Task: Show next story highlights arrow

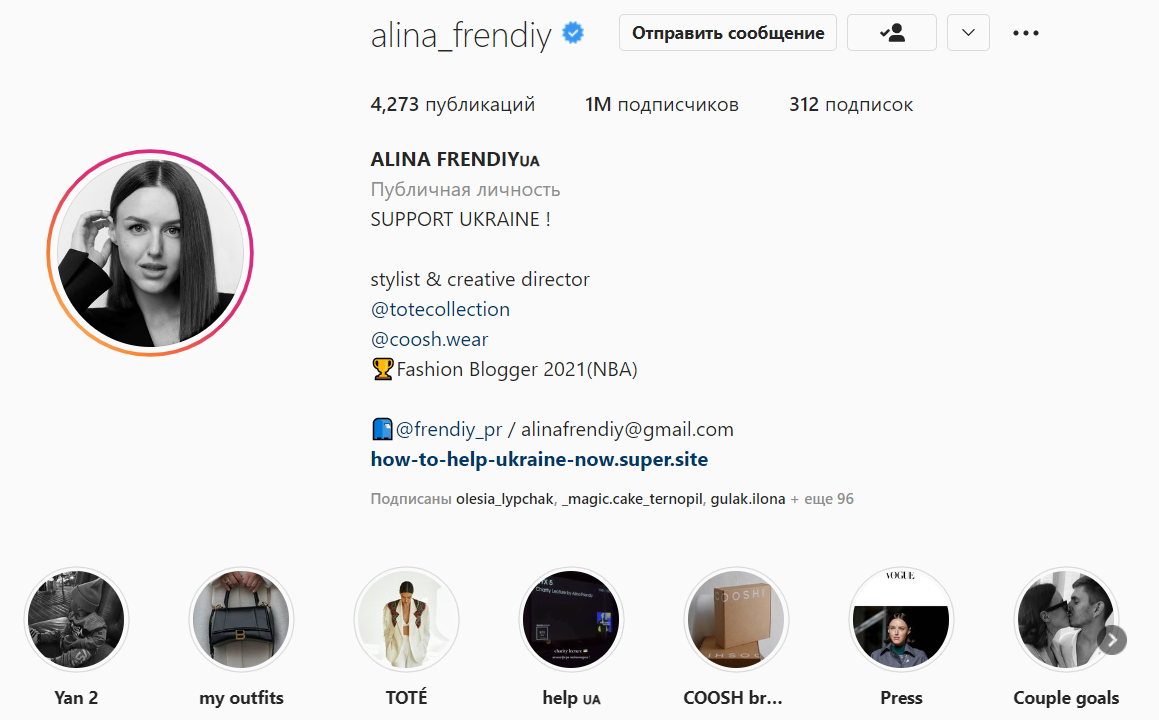Action: (1112, 640)
